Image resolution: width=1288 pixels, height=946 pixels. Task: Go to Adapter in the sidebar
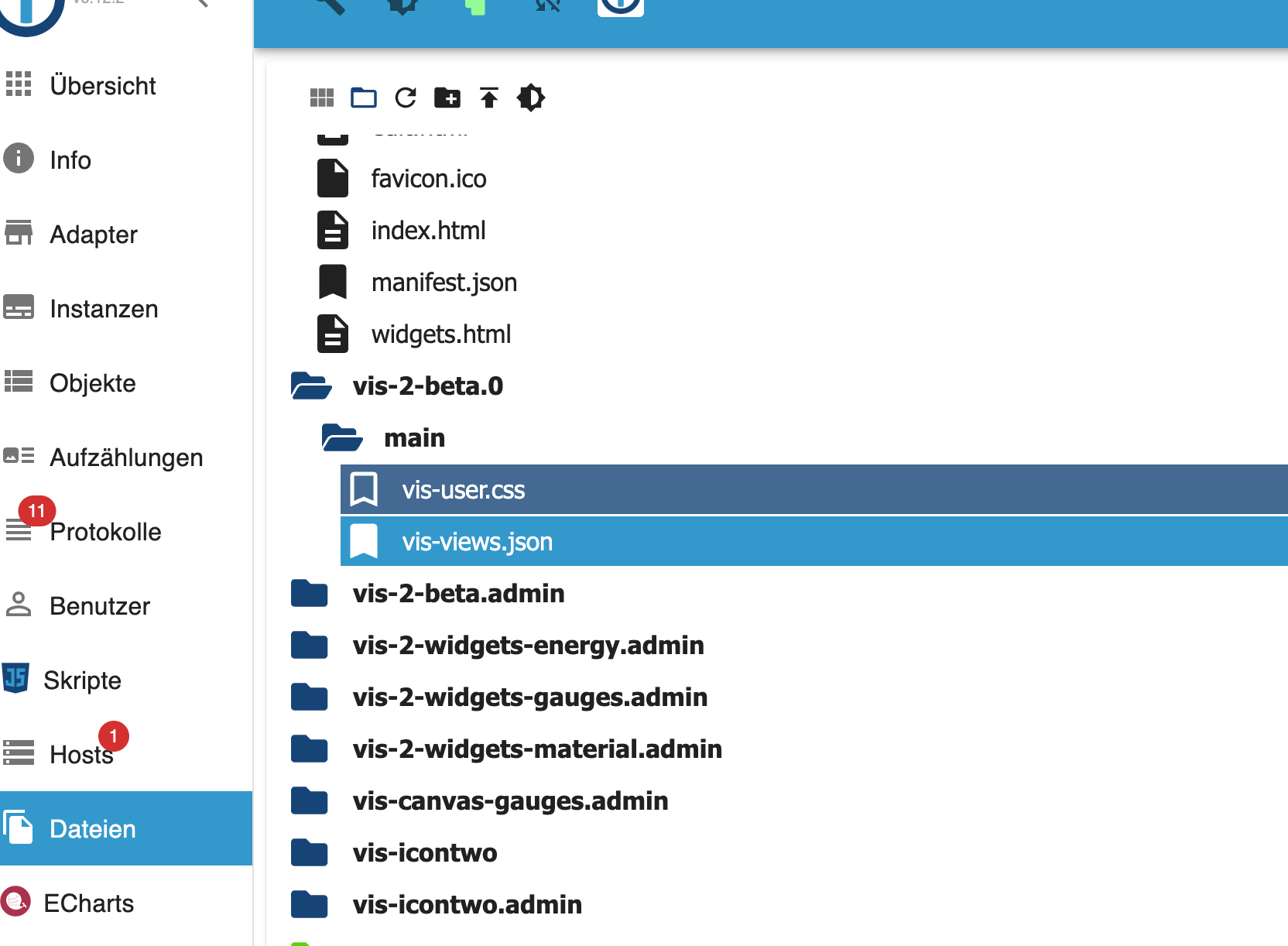(x=126, y=234)
